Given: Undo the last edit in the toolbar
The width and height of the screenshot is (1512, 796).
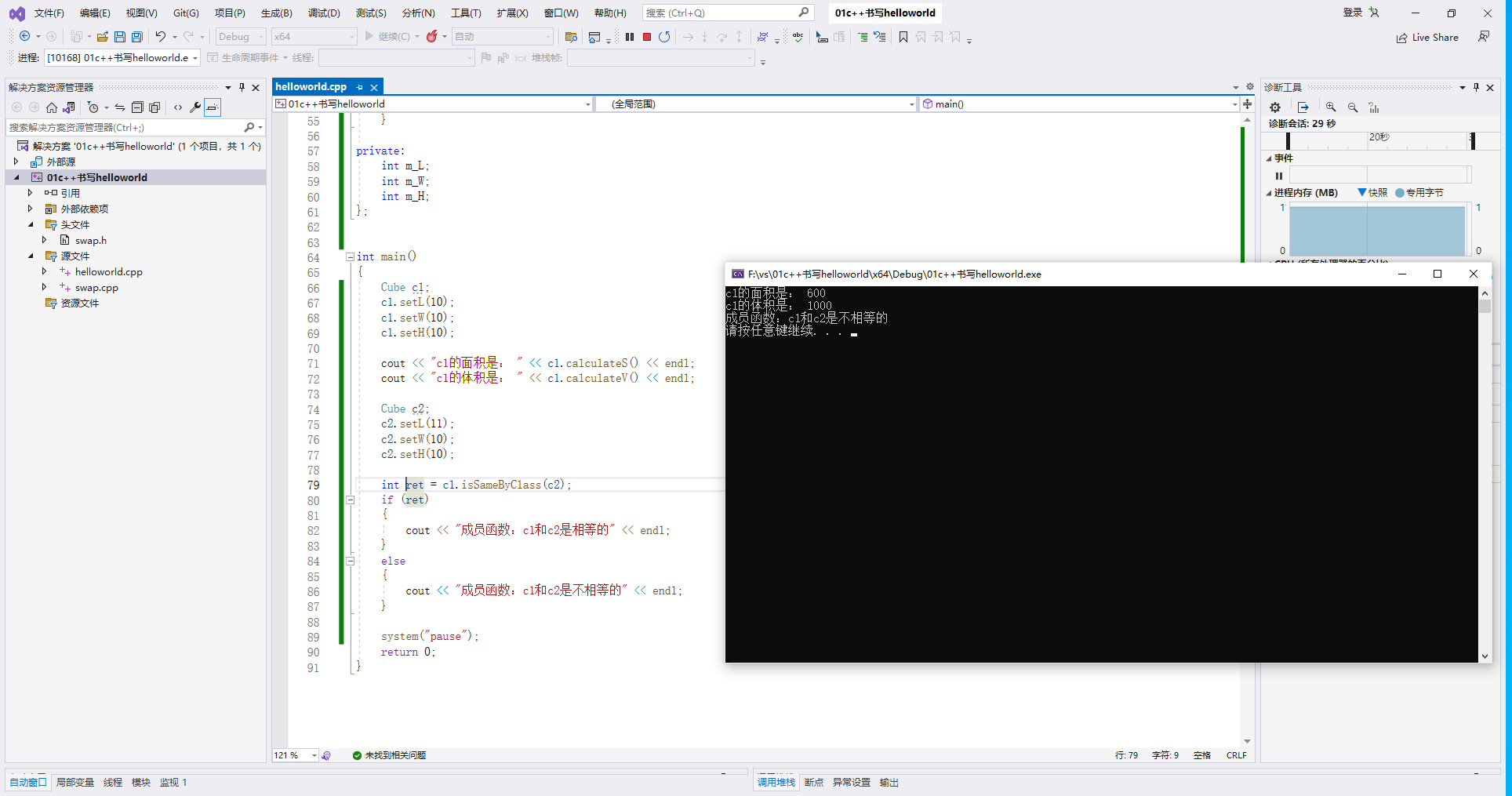Looking at the screenshot, I should click(x=161, y=37).
